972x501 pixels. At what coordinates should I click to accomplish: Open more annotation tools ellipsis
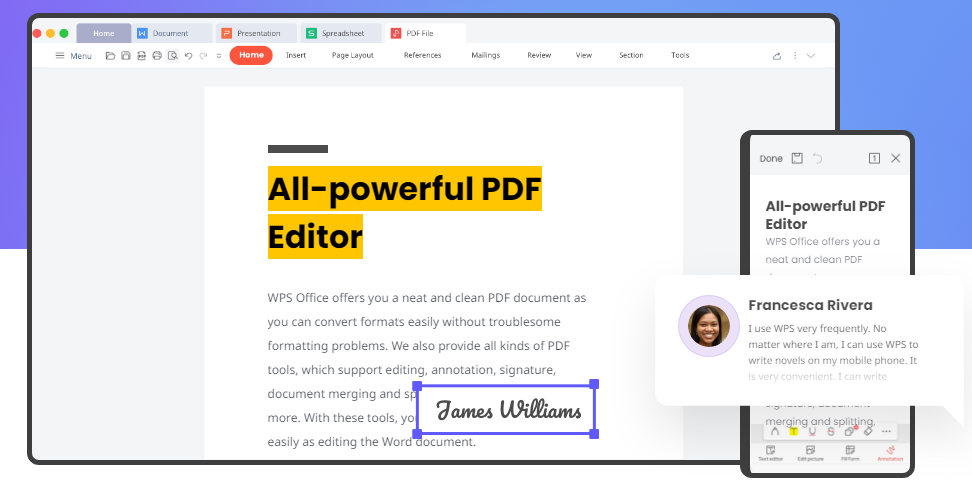(886, 432)
